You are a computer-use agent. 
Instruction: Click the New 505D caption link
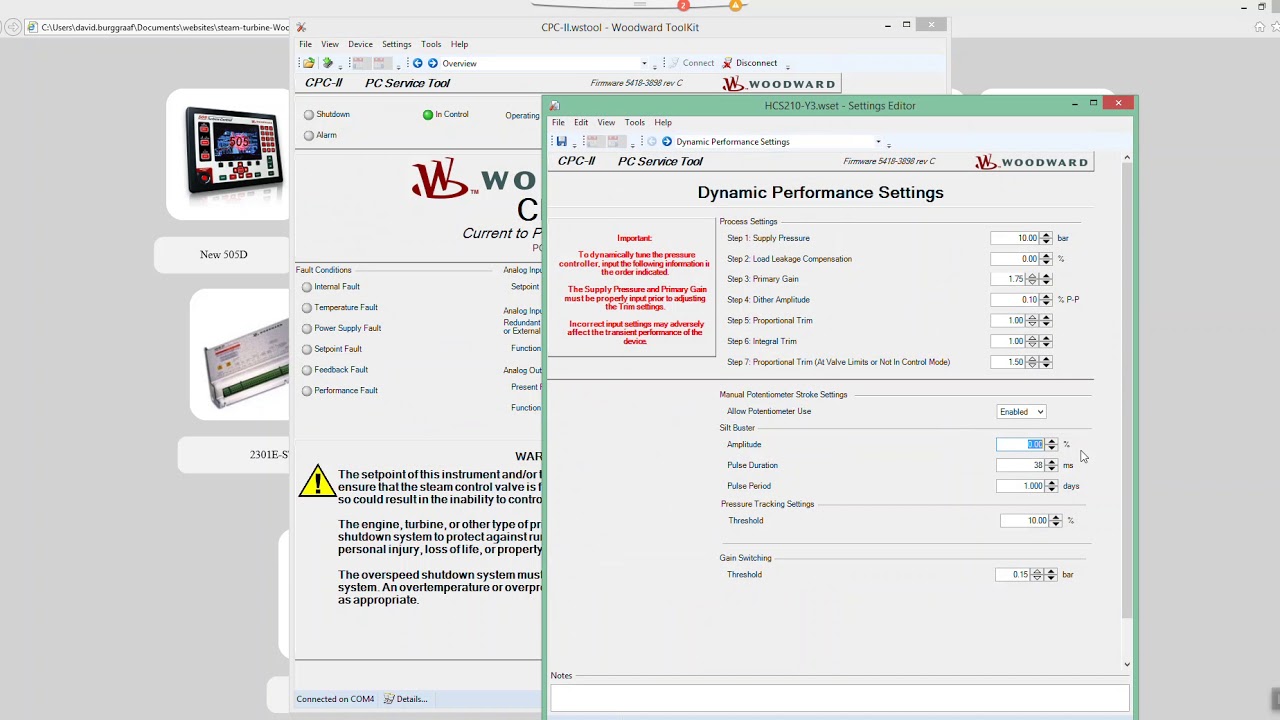click(224, 255)
